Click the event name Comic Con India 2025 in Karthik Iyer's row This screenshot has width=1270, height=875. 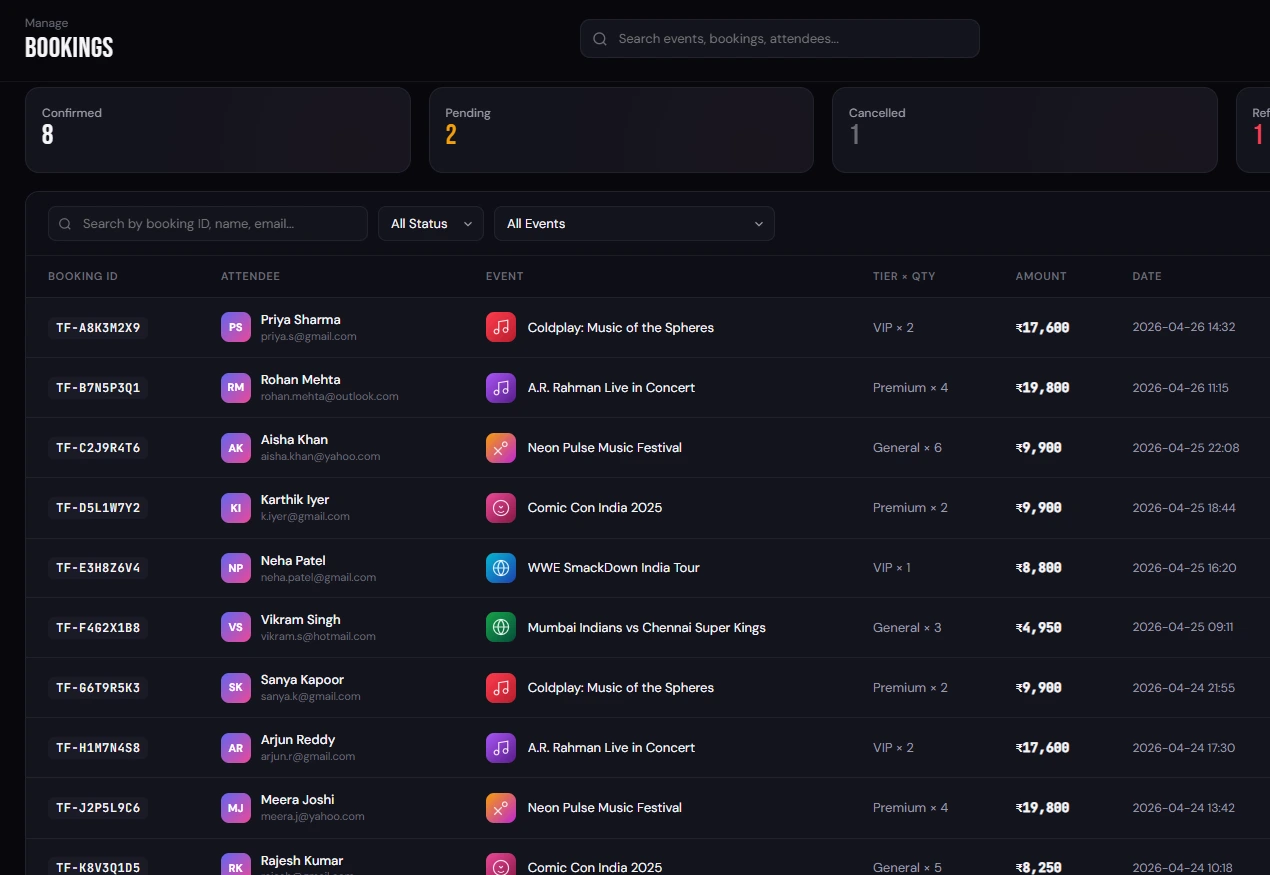595,507
